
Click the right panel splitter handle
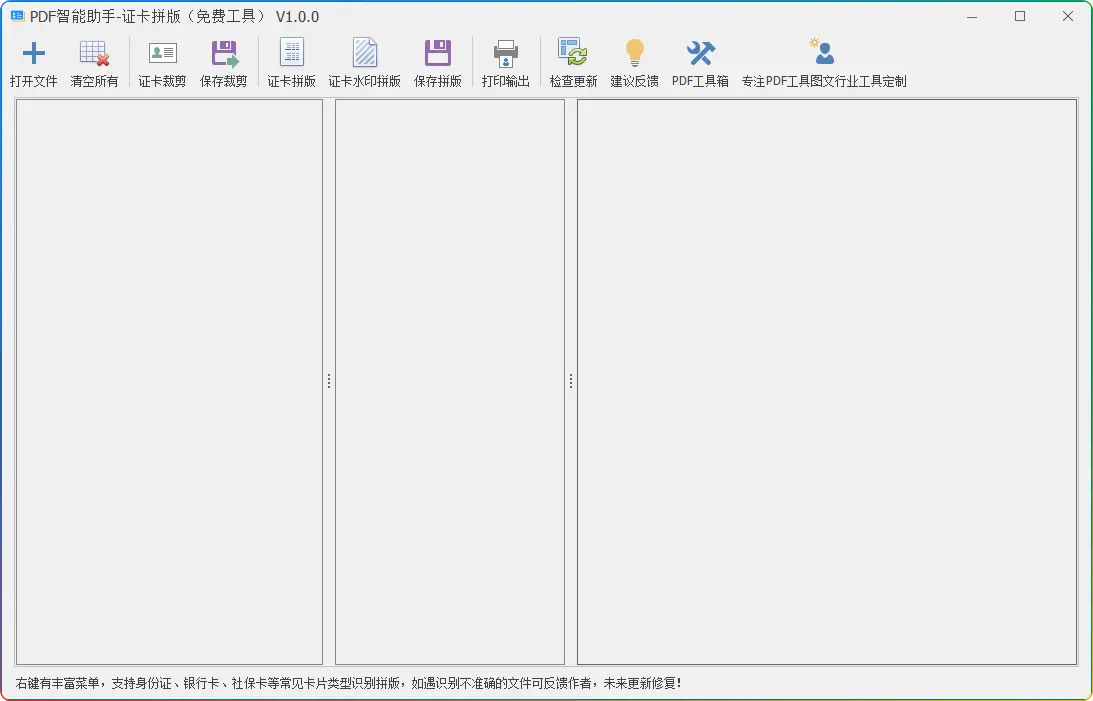(x=571, y=380)
